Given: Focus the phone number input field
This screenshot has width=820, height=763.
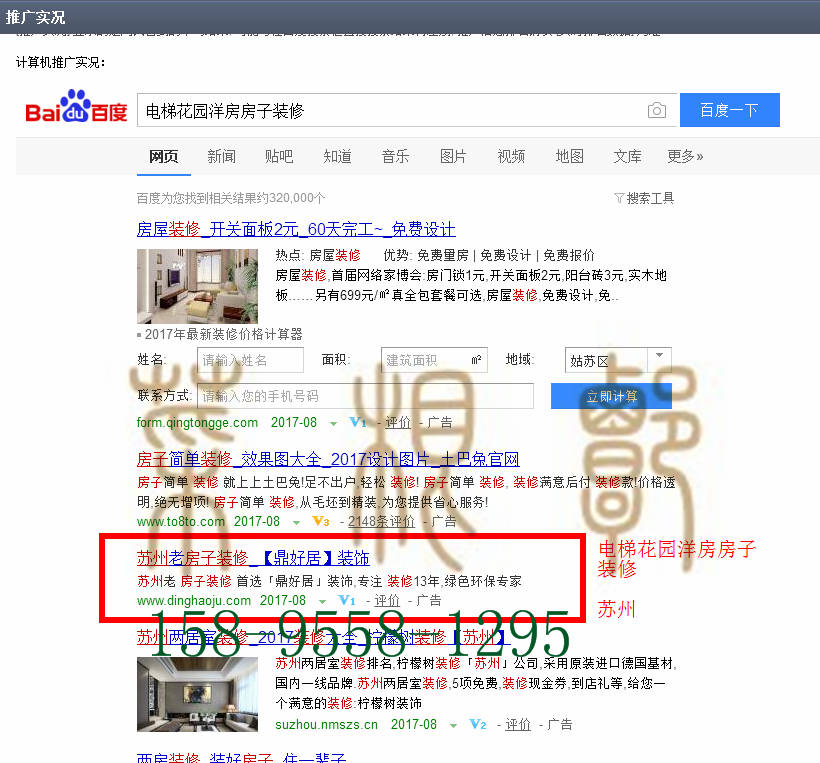Looking at the screenshot, I should coord(366,396).
